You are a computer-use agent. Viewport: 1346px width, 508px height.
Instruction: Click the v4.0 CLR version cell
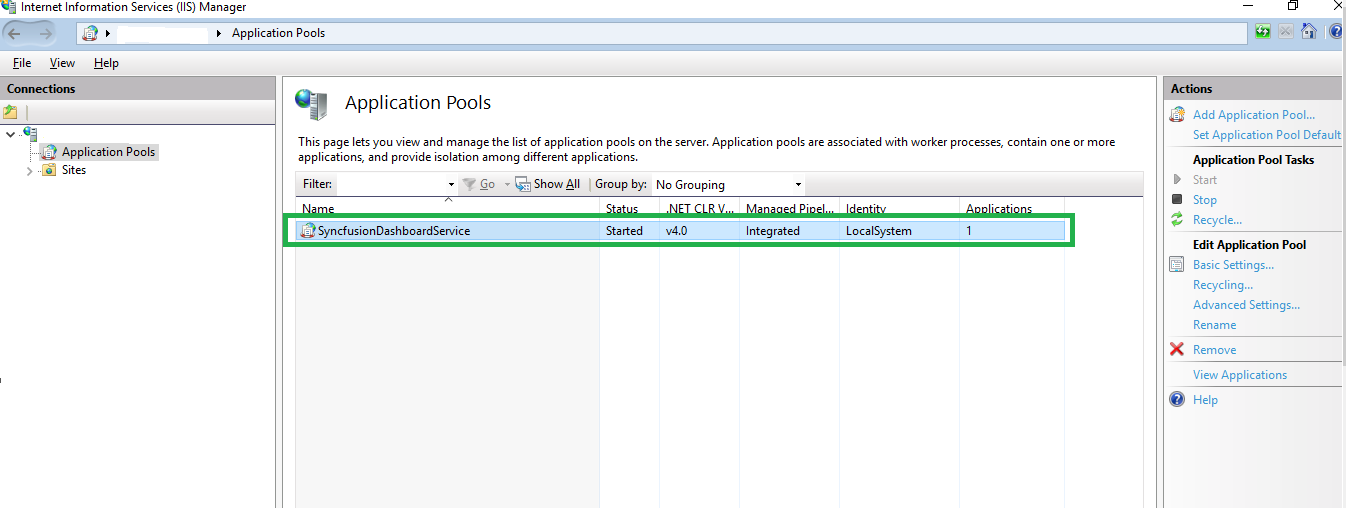point(678,231)
